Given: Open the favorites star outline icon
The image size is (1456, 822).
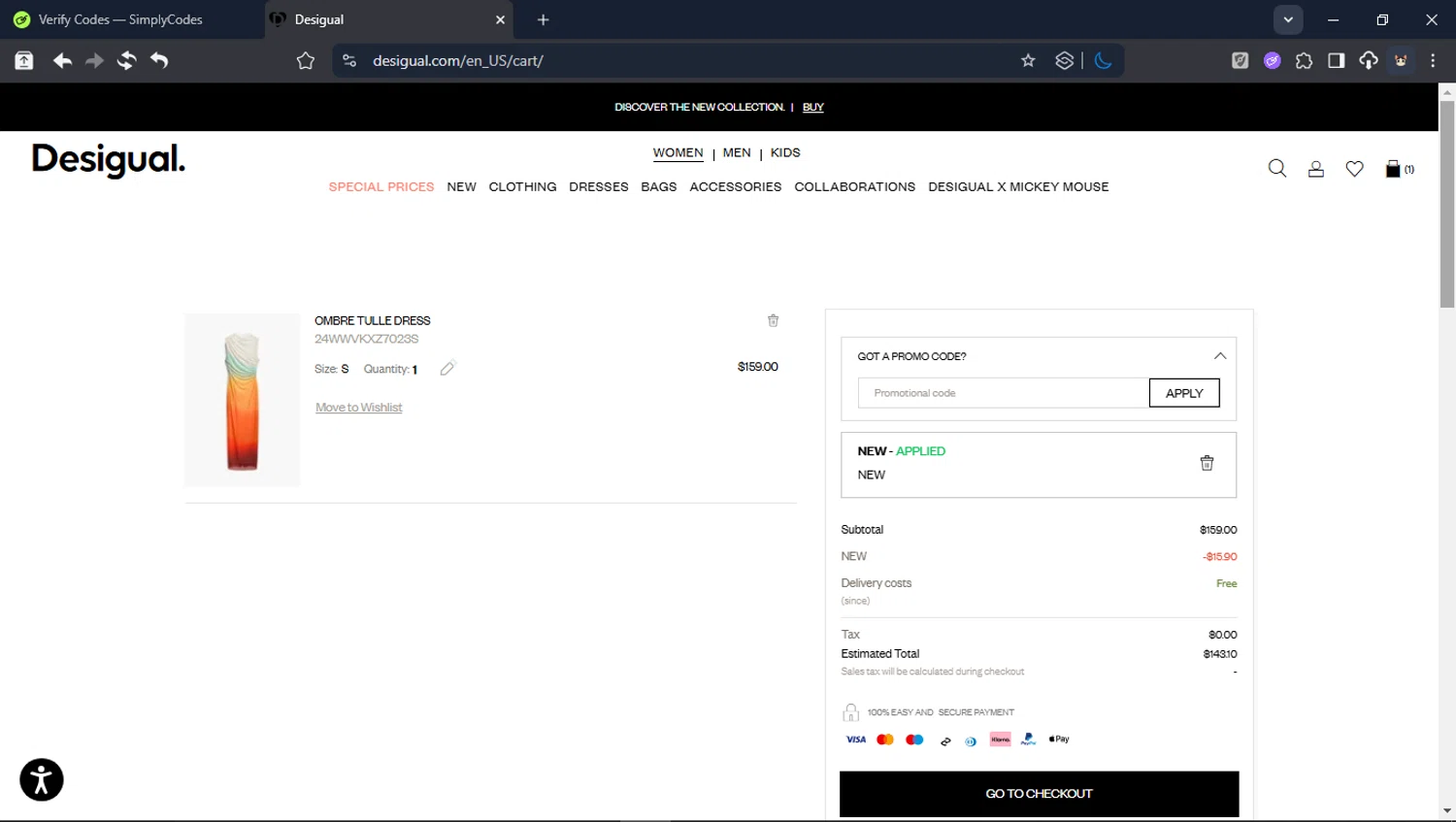Looking at the screenshot, I should tap(306, 60).
